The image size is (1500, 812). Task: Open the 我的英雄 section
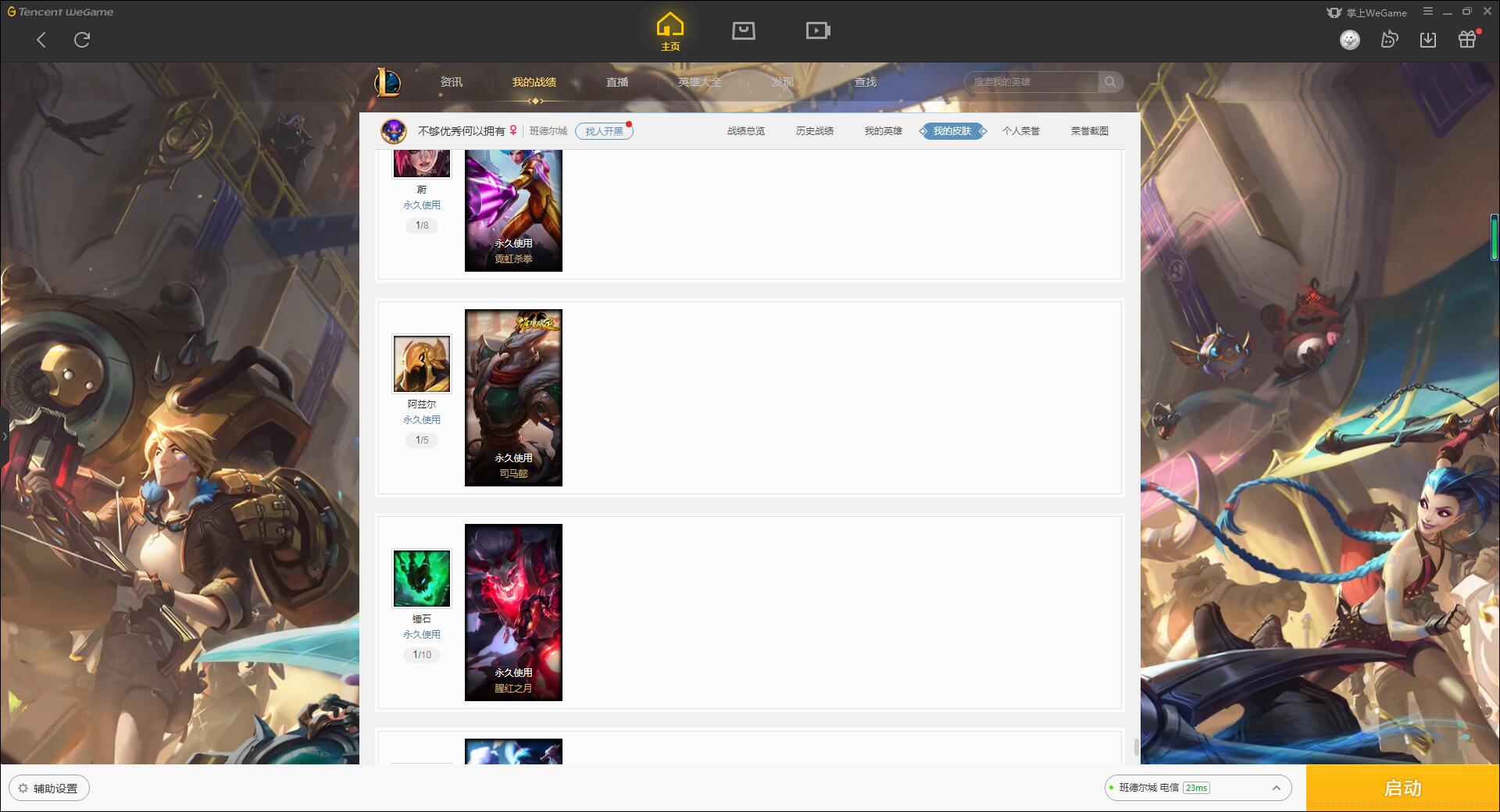(x=884, y=131)
